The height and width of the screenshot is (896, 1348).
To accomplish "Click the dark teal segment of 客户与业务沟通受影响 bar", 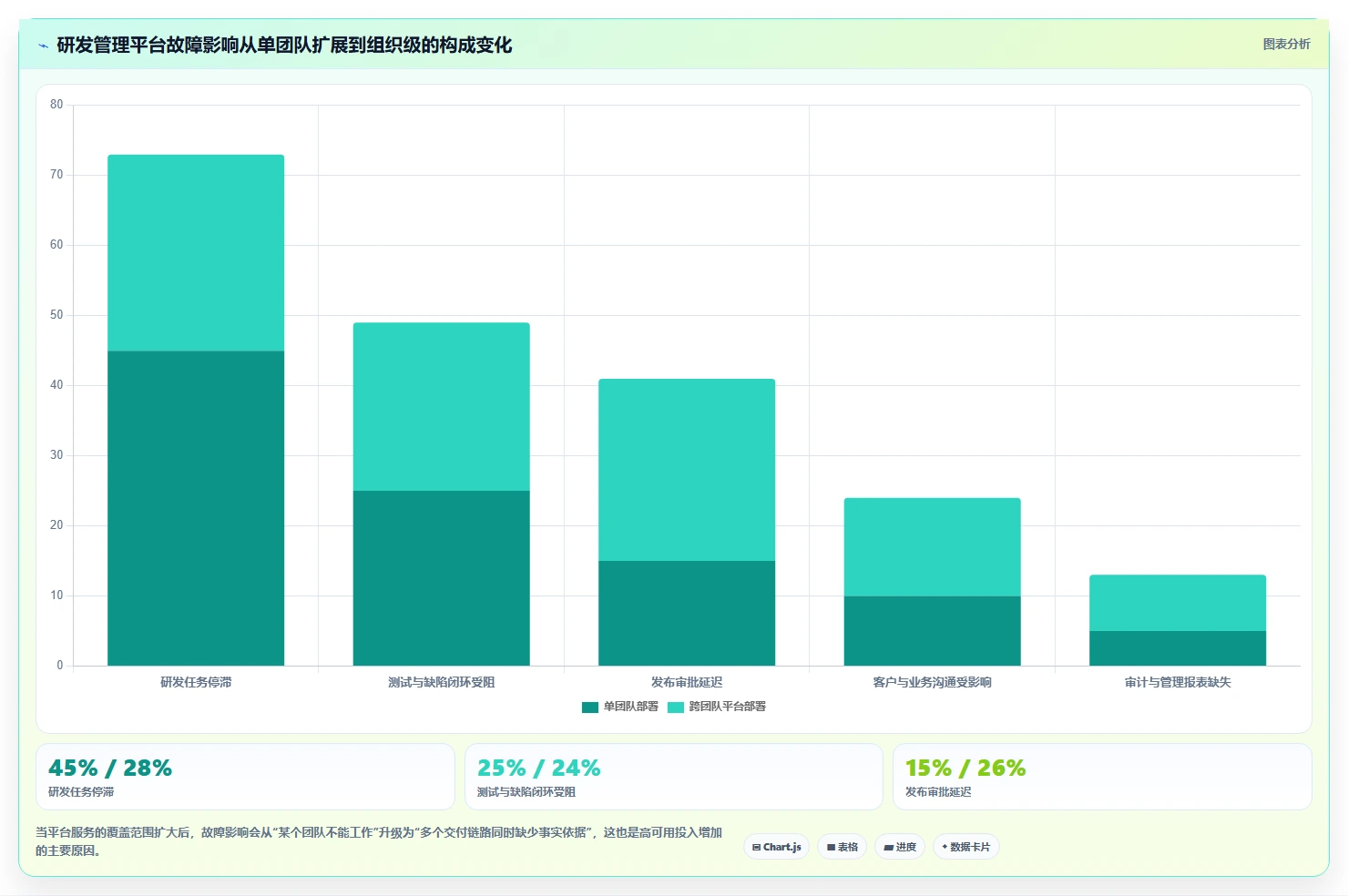I will [x=933, y=631].
